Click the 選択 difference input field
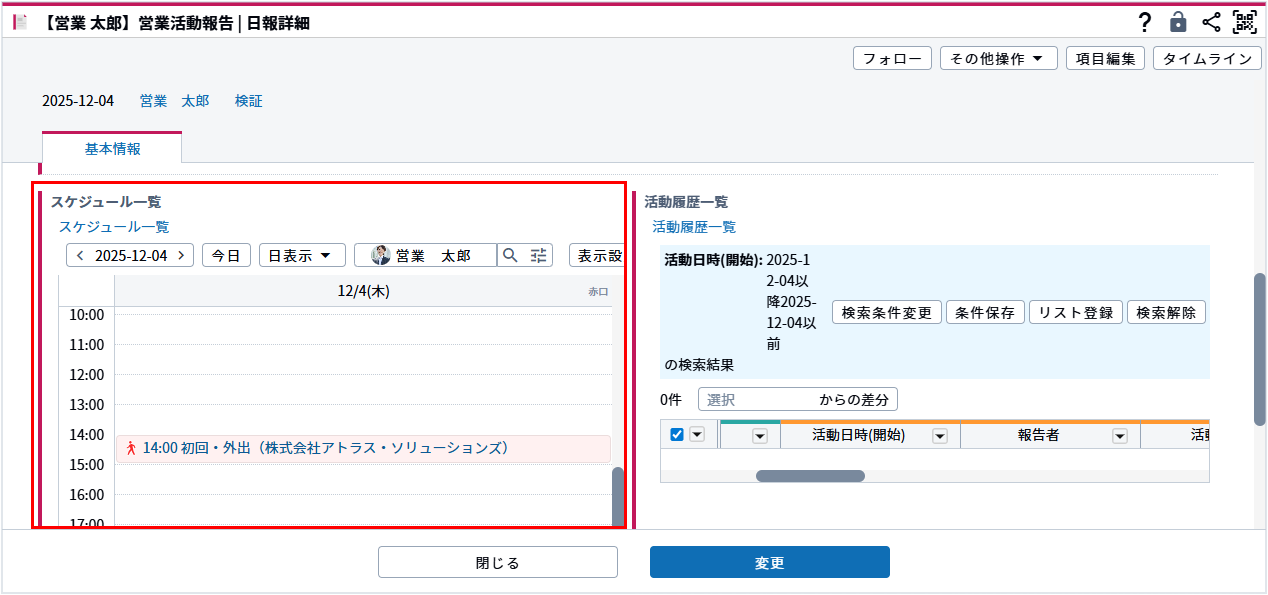Viewport: 1268px width, 595px height. point(755,400)
